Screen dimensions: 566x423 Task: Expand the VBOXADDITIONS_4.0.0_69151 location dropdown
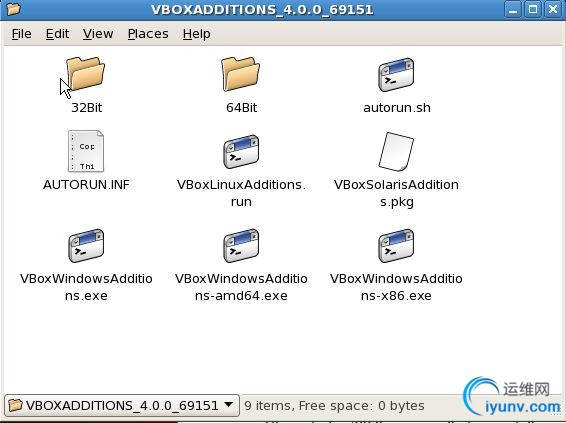point(122,405)
